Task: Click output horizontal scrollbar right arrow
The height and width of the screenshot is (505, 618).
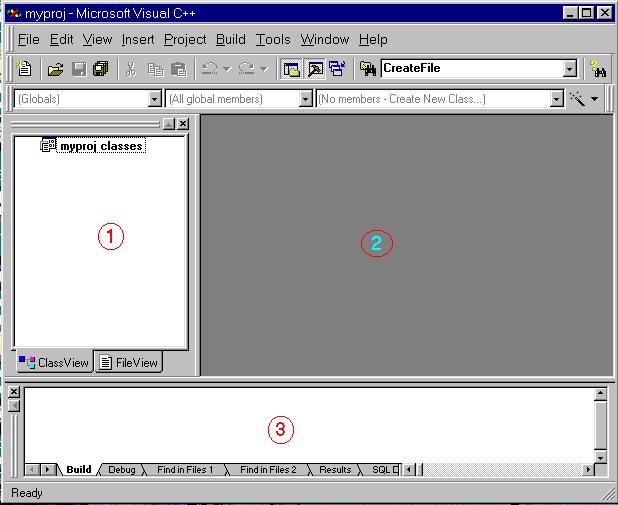Action: point(588,470)
